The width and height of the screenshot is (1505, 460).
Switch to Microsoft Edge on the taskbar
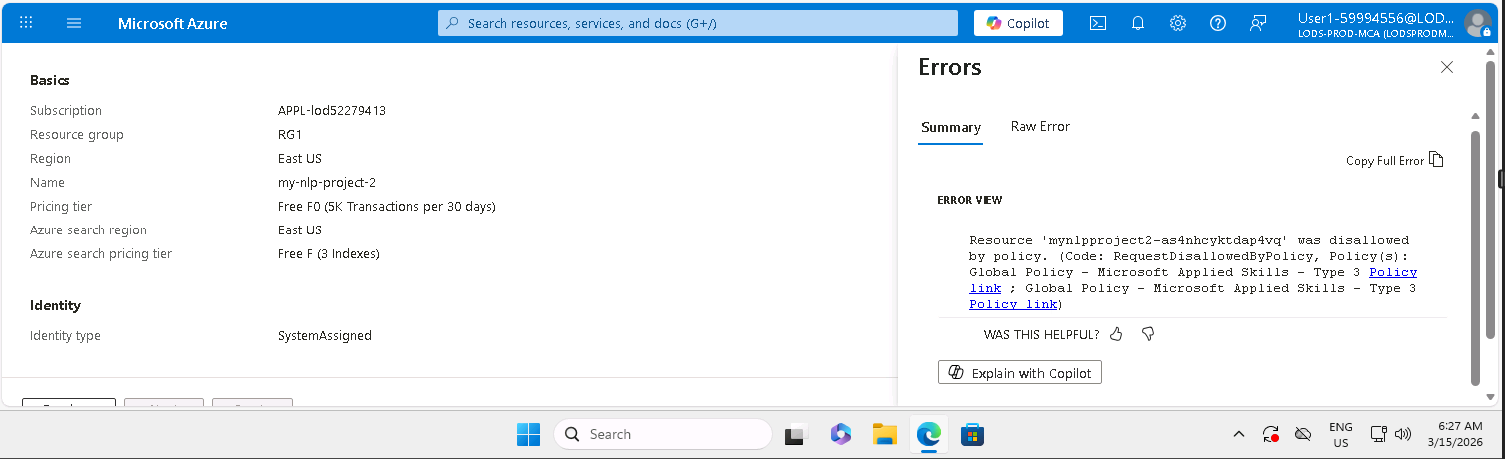(x=929, y=434)
